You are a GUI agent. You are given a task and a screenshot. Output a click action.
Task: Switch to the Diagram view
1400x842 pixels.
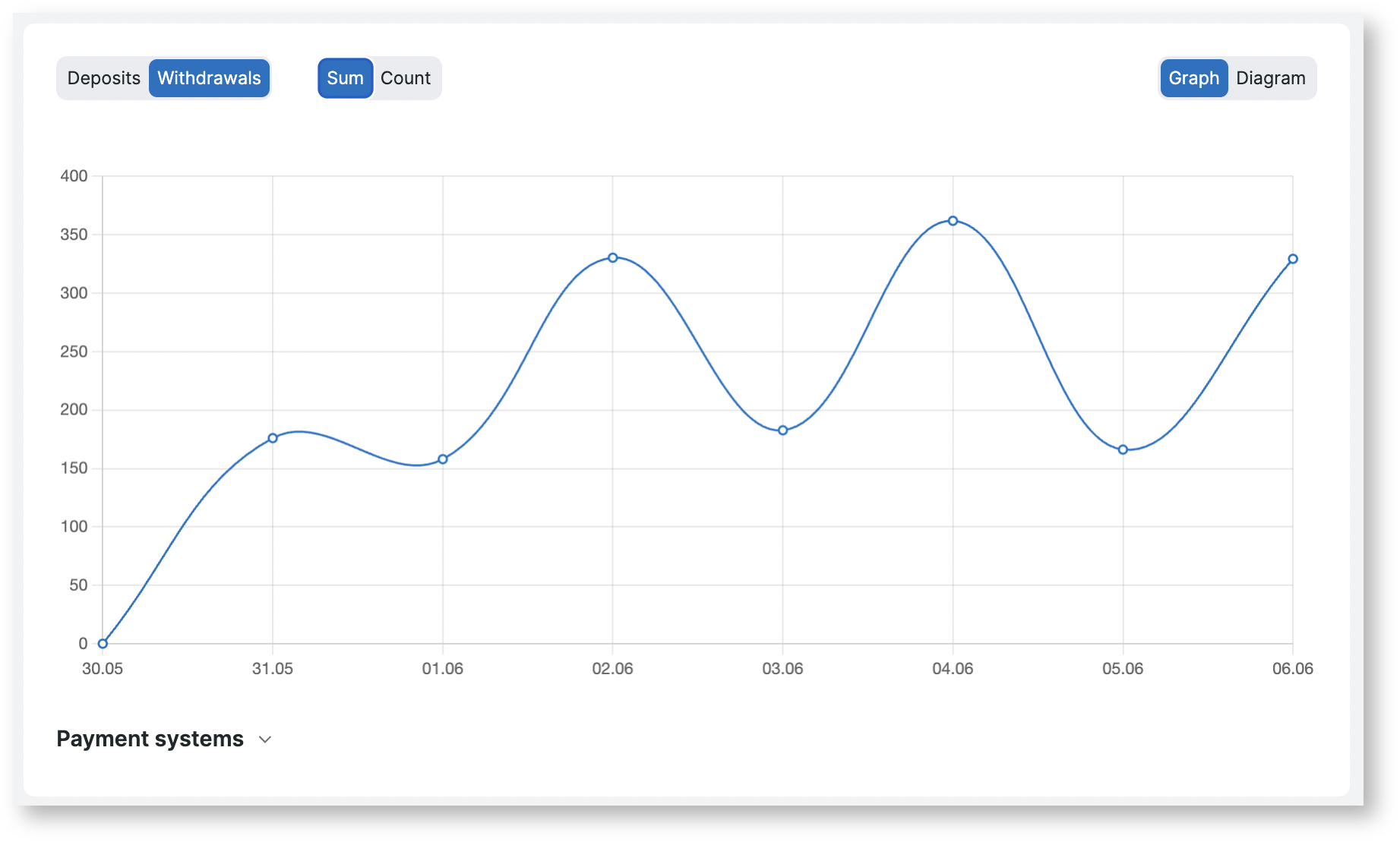click(x=1270, y=78)
